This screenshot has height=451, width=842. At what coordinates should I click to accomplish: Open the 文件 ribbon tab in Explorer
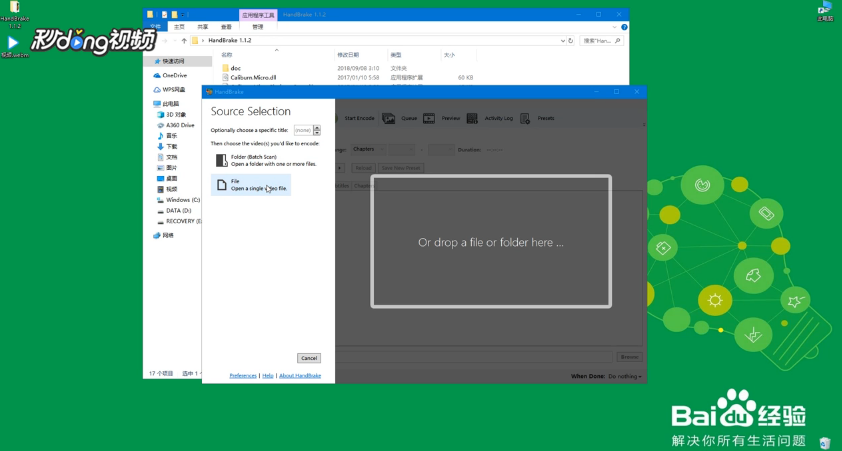point(155,26)
